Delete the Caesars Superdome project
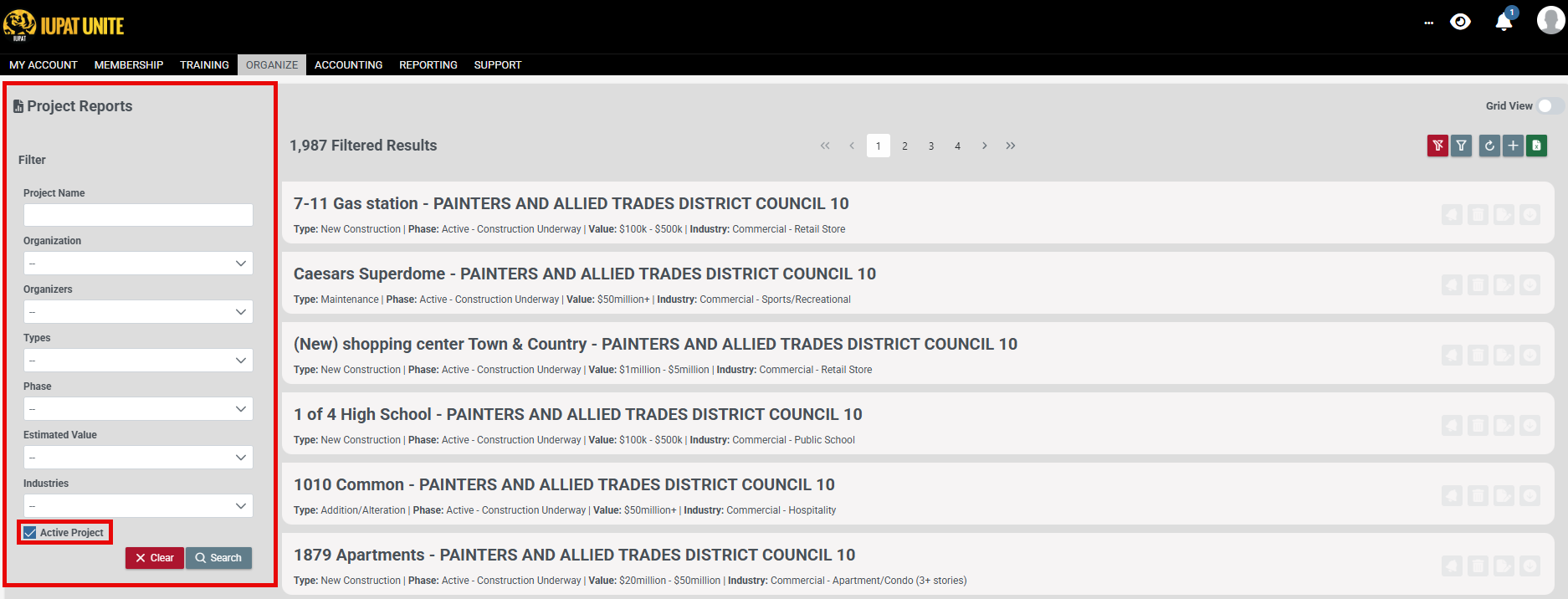This screenshot has width=1568, height=599. (1478, 285)
